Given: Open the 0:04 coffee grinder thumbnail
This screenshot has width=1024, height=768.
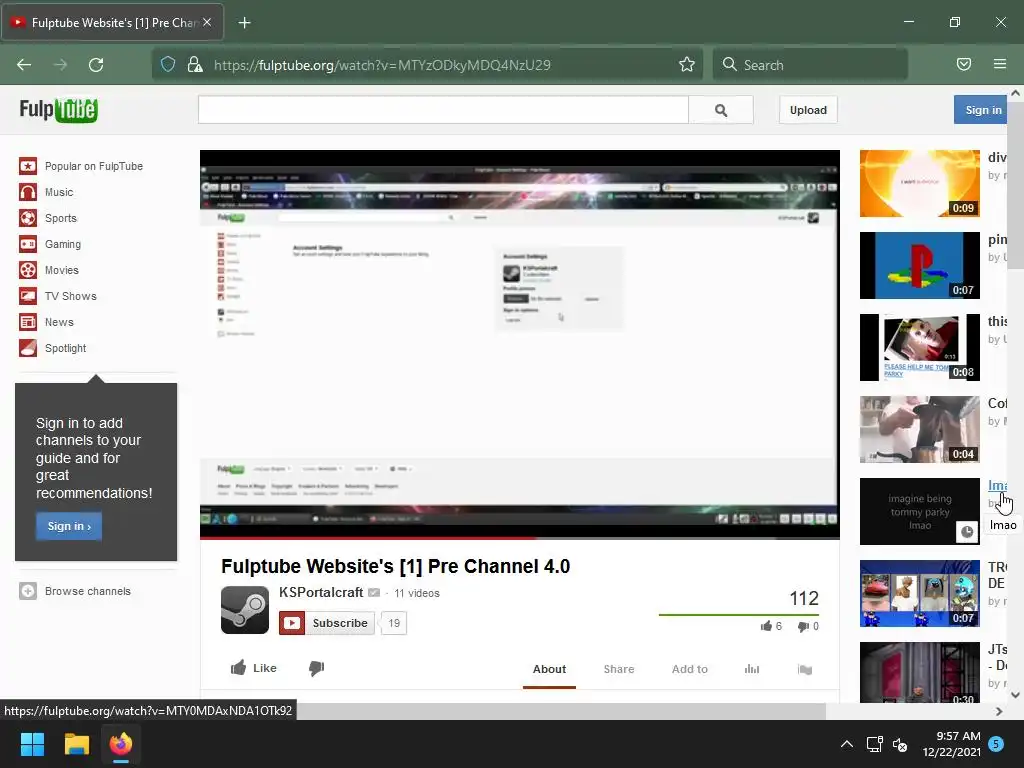Looking at the screenshot, I should point(920,429).
